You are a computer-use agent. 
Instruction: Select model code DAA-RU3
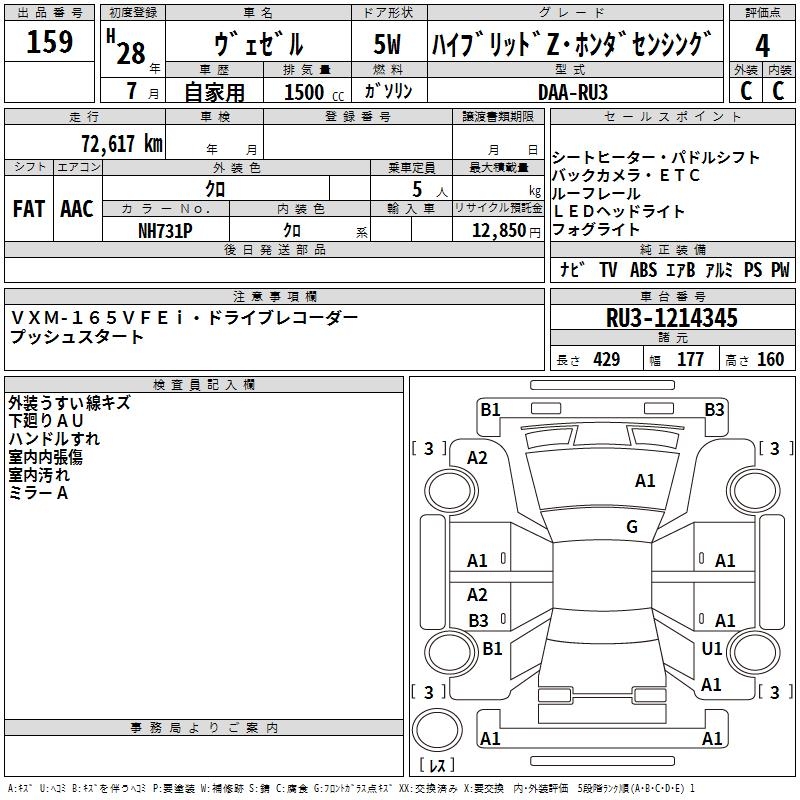coord(573,92)
